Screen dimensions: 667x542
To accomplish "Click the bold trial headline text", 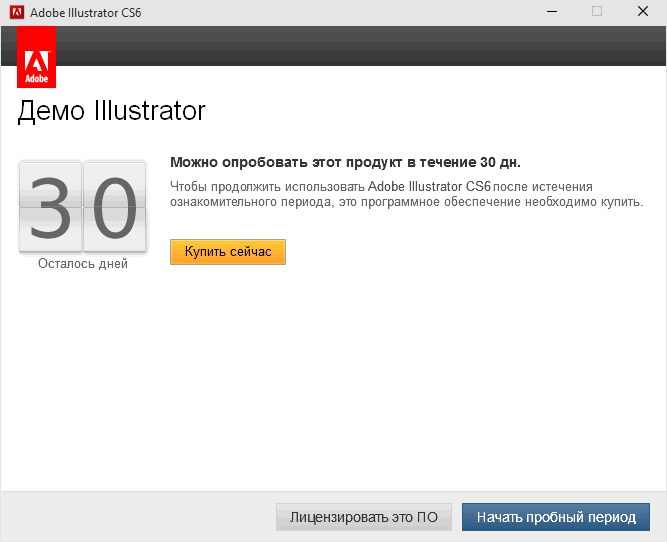I will pyautogui.click(x=345, y=162).
